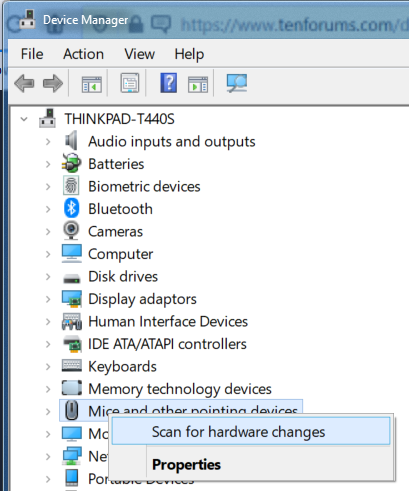Click the Back arrow toolbar icon
The width and height of the screenshot is (409, 491).
click(x=24, y=83)
